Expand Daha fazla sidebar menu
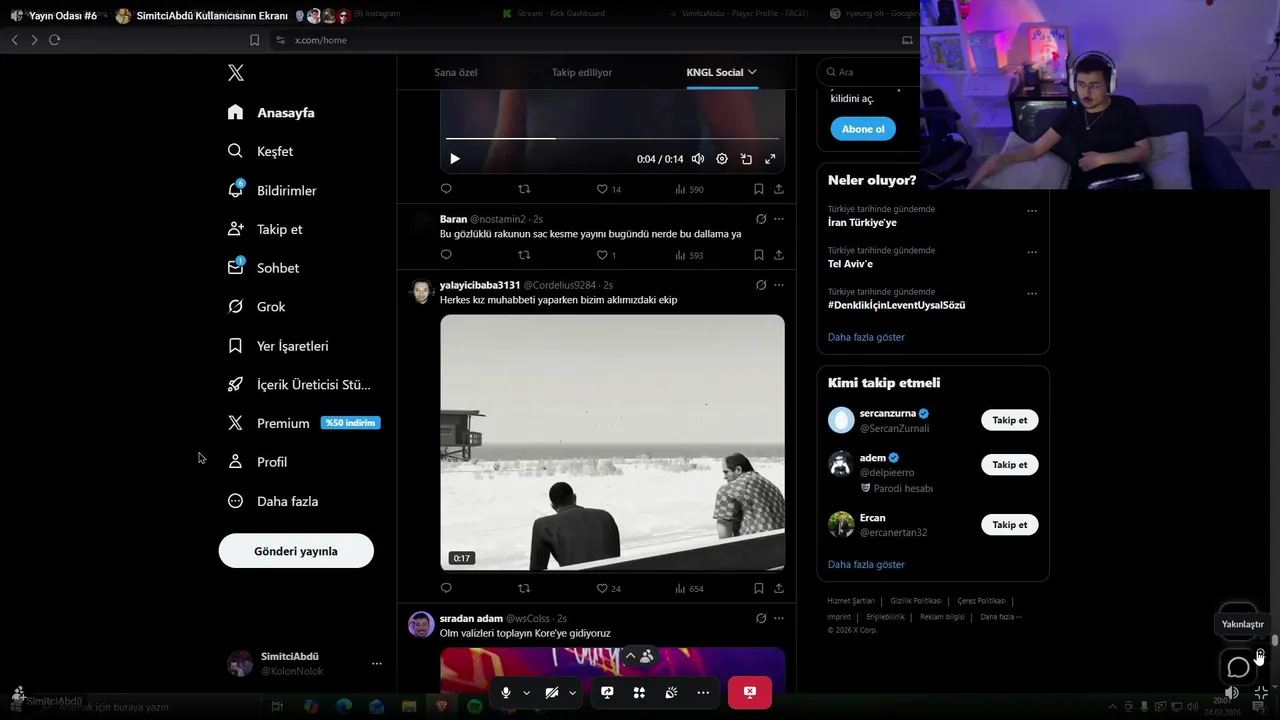Viewport: 1280px width, 720px height. click(273, 501)
